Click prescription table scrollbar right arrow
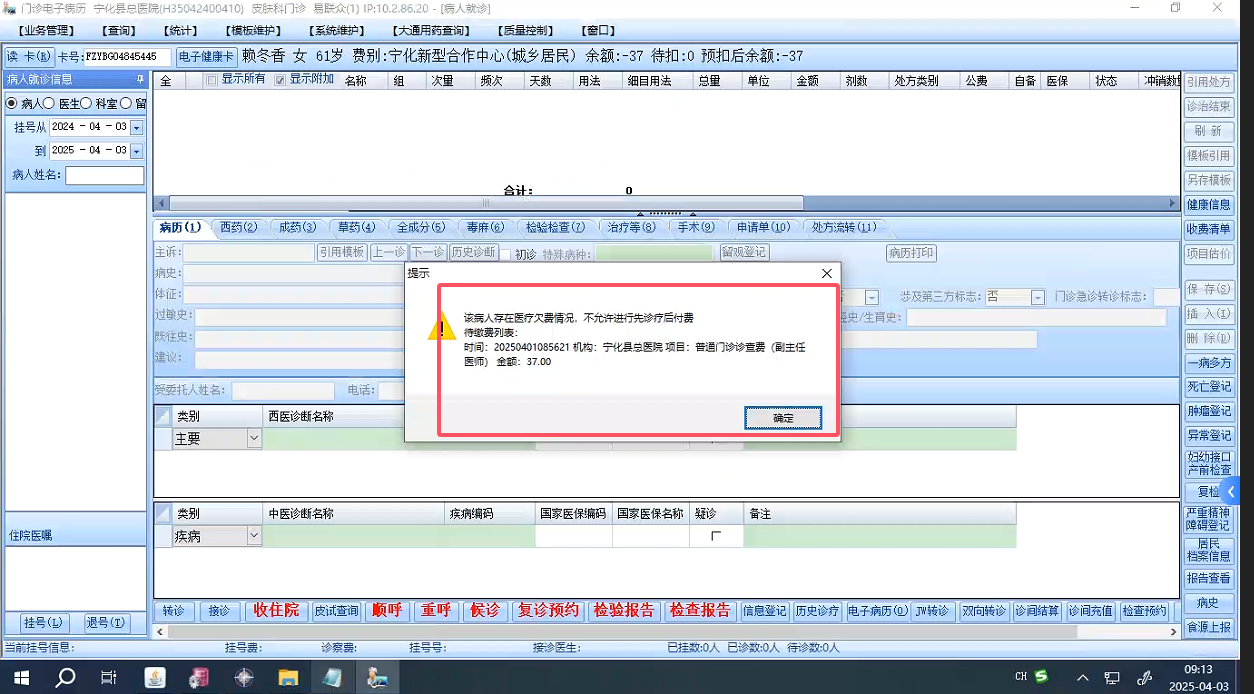 1173,203
